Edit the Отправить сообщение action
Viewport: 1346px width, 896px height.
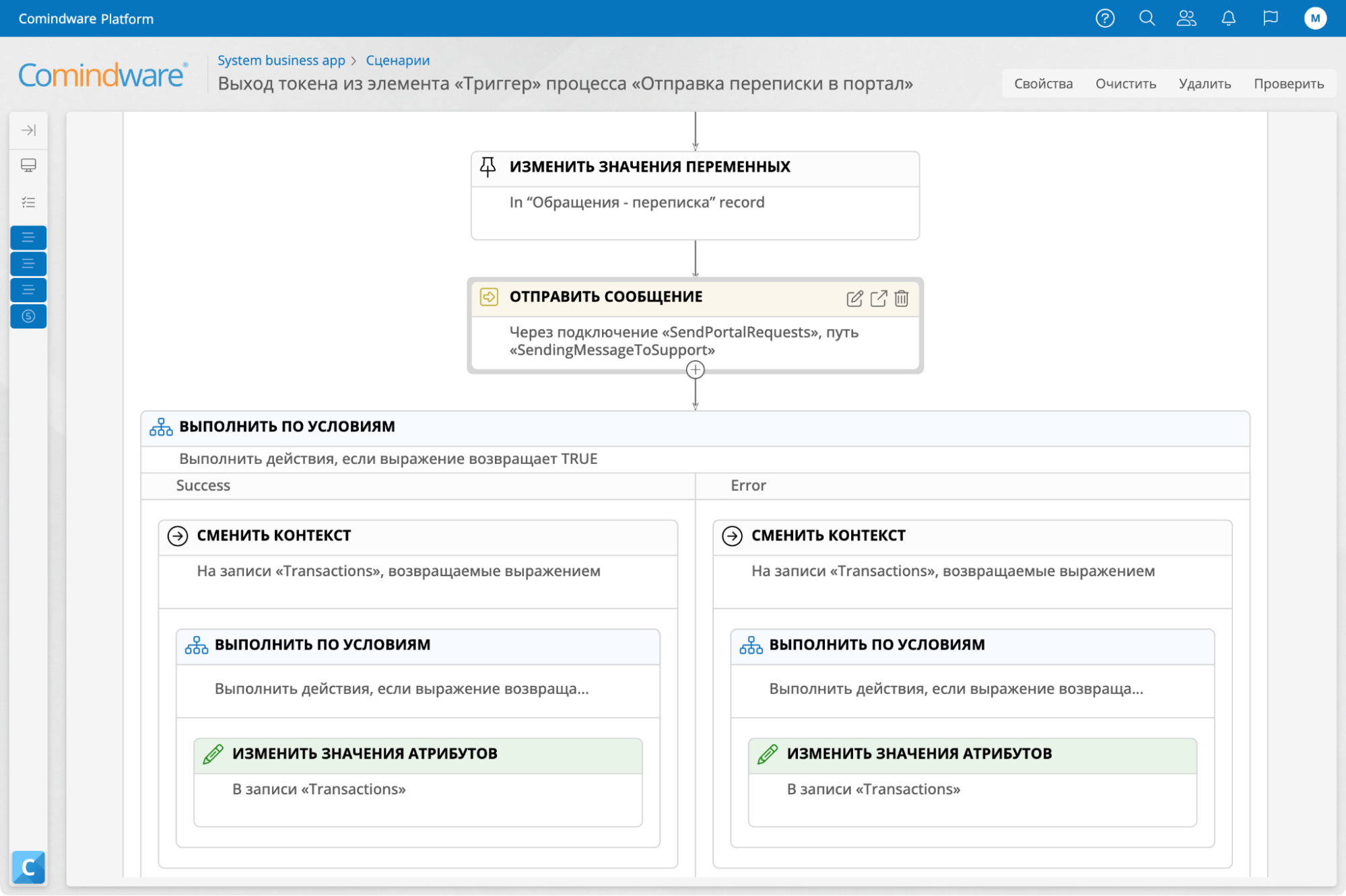pos(854,298)
